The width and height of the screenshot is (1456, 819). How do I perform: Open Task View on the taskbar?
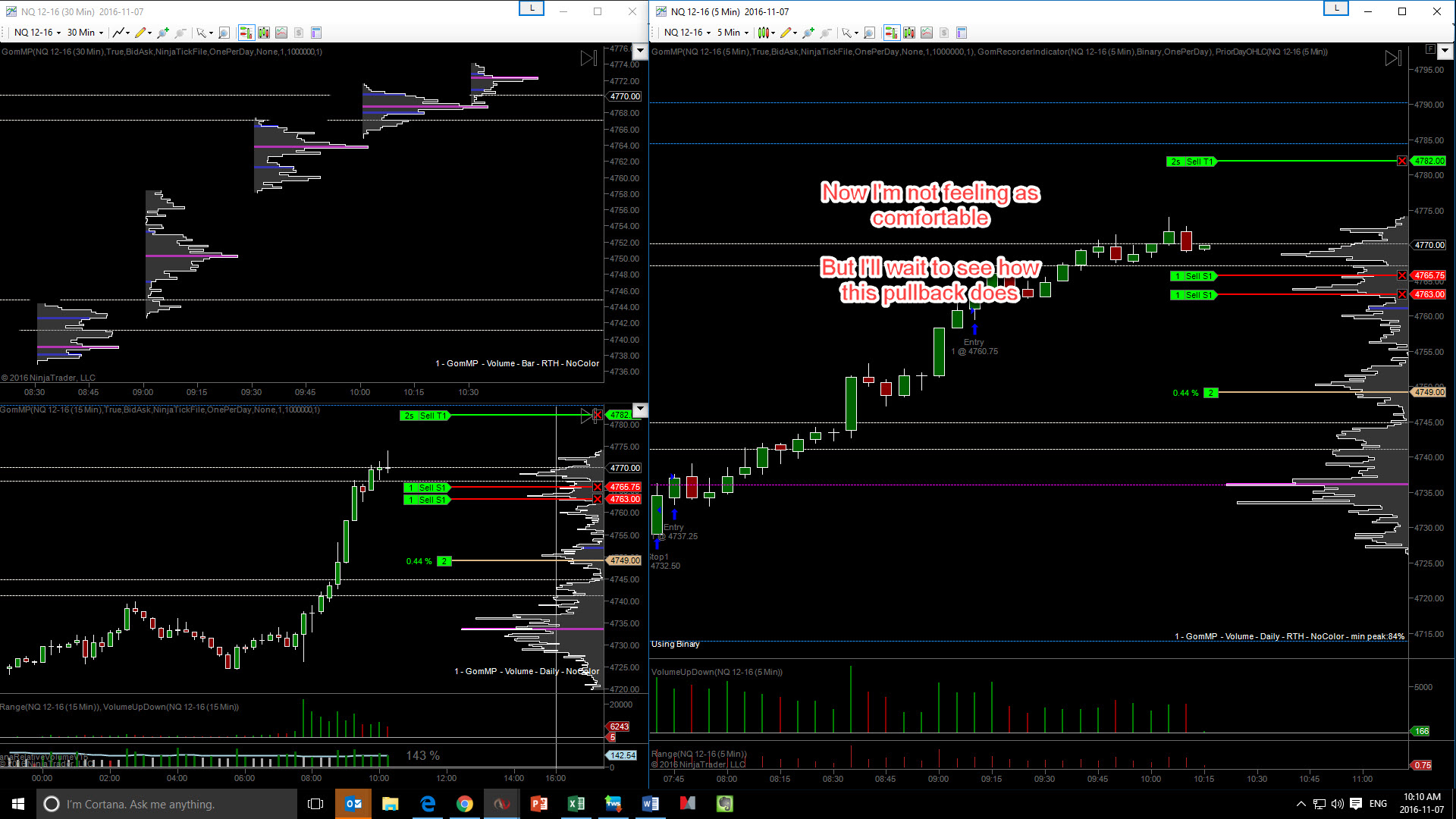tap(315, 804)
